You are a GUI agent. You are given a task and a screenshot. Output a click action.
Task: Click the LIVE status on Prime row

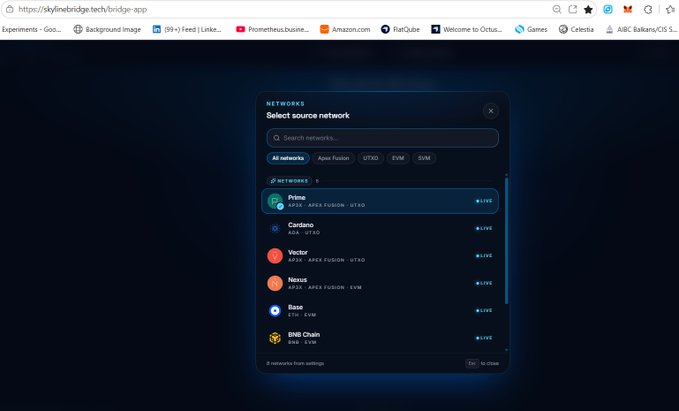[484, 201]
